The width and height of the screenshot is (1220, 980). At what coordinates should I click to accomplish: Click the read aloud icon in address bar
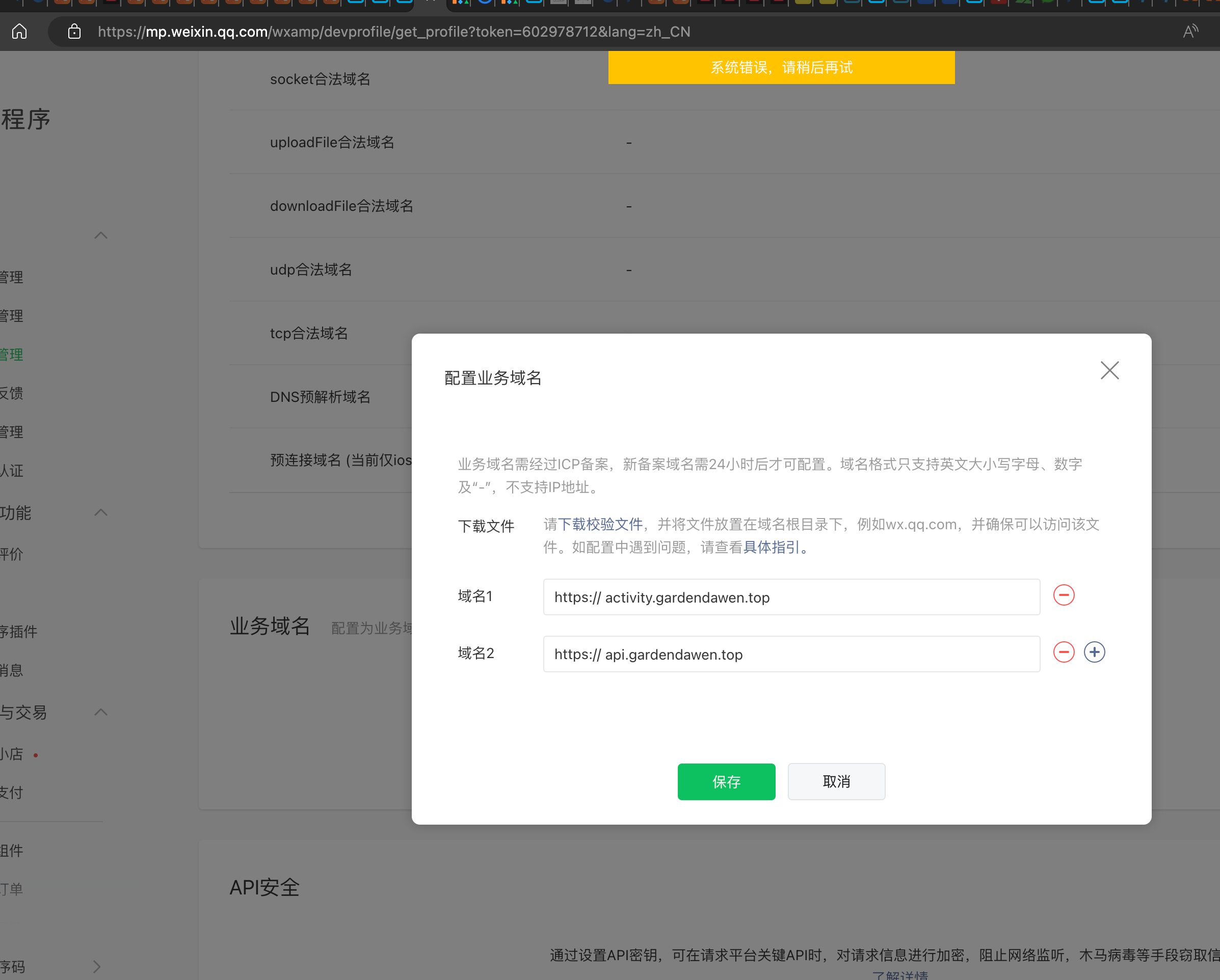coord(1190,32)
